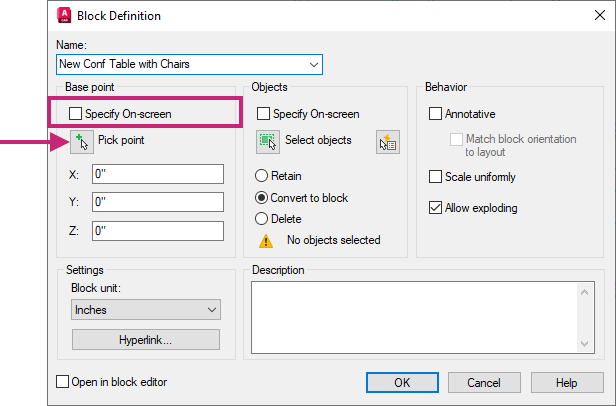This screenshot has height=406, width=616.
Task: Open the Block unit Inches dropdown
Action: 211,310
